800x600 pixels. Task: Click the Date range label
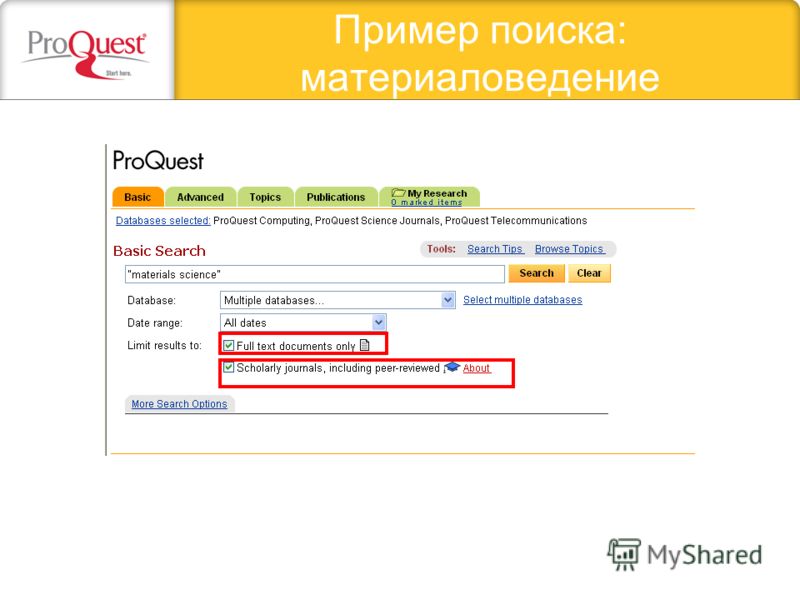155,323
